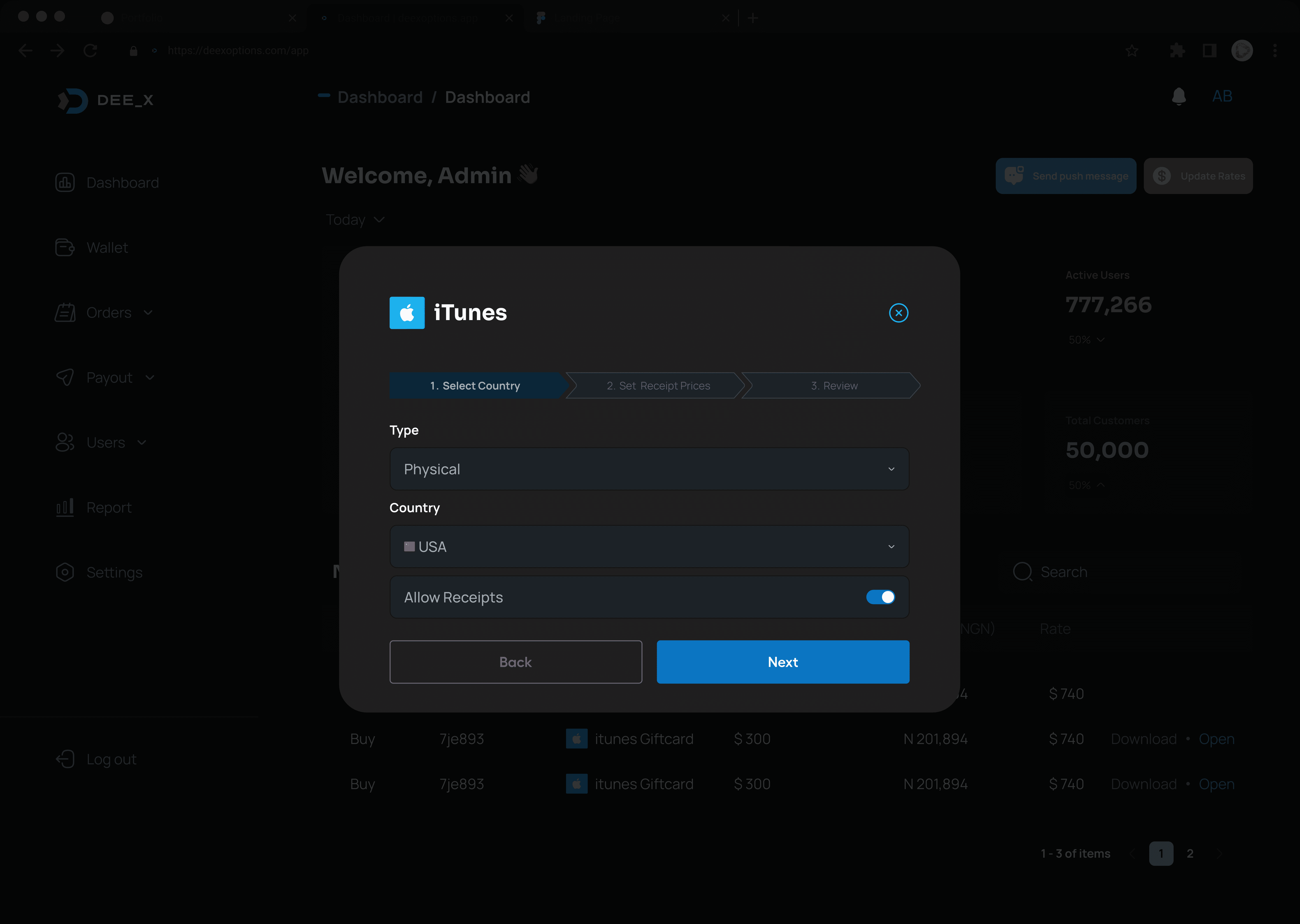
Task: Toggle the Allow Receipts switch
Action: click(x=880, y=597)
